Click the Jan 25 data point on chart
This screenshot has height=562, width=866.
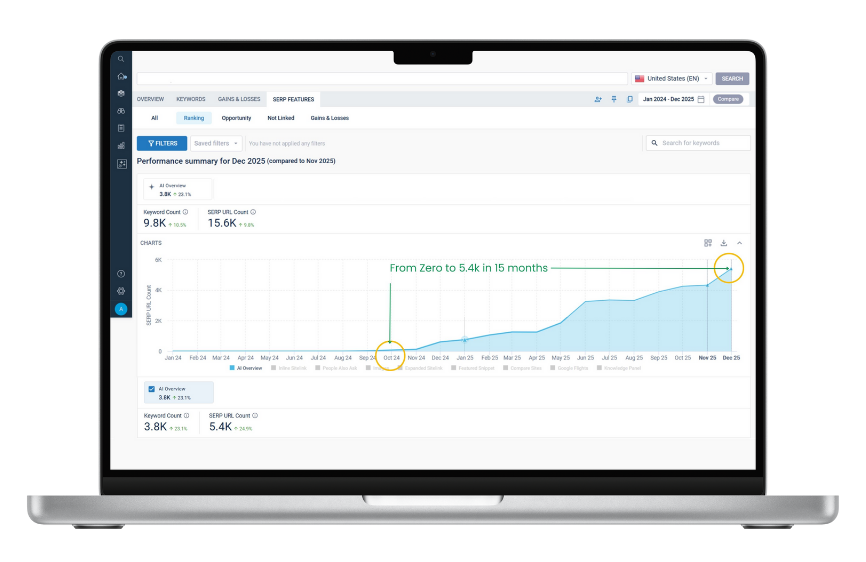(464, 340)
